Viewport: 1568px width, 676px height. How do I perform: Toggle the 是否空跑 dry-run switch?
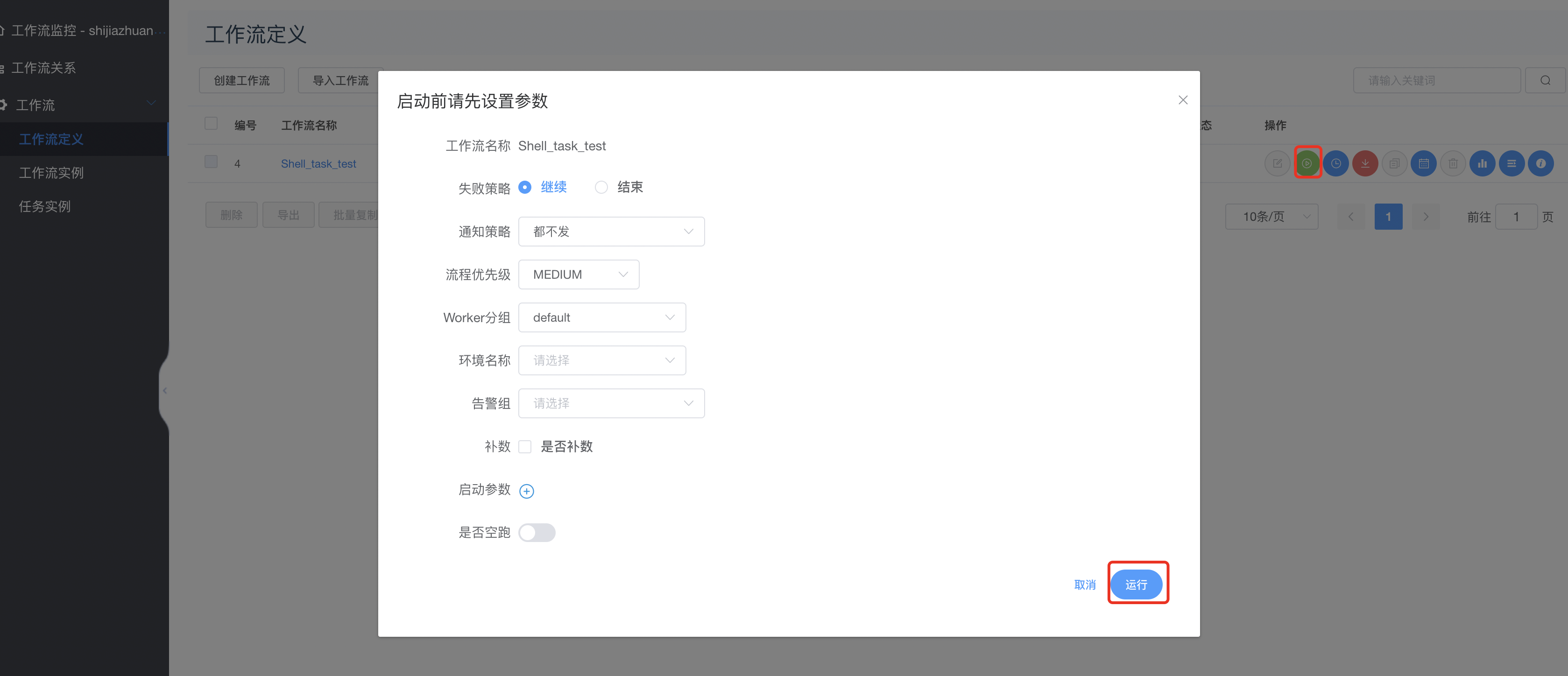point(536,532)
